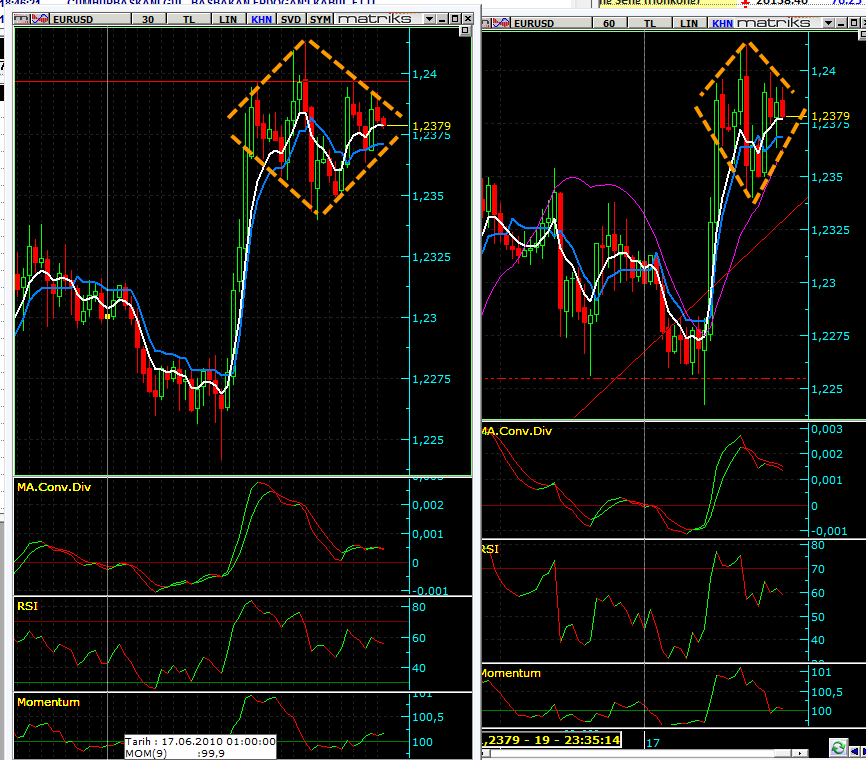The height and width of the screenshot is (760, 866).
Task: Toggle the LIN scale button in the 30-minute chart
Action: (x=228, y=19)
